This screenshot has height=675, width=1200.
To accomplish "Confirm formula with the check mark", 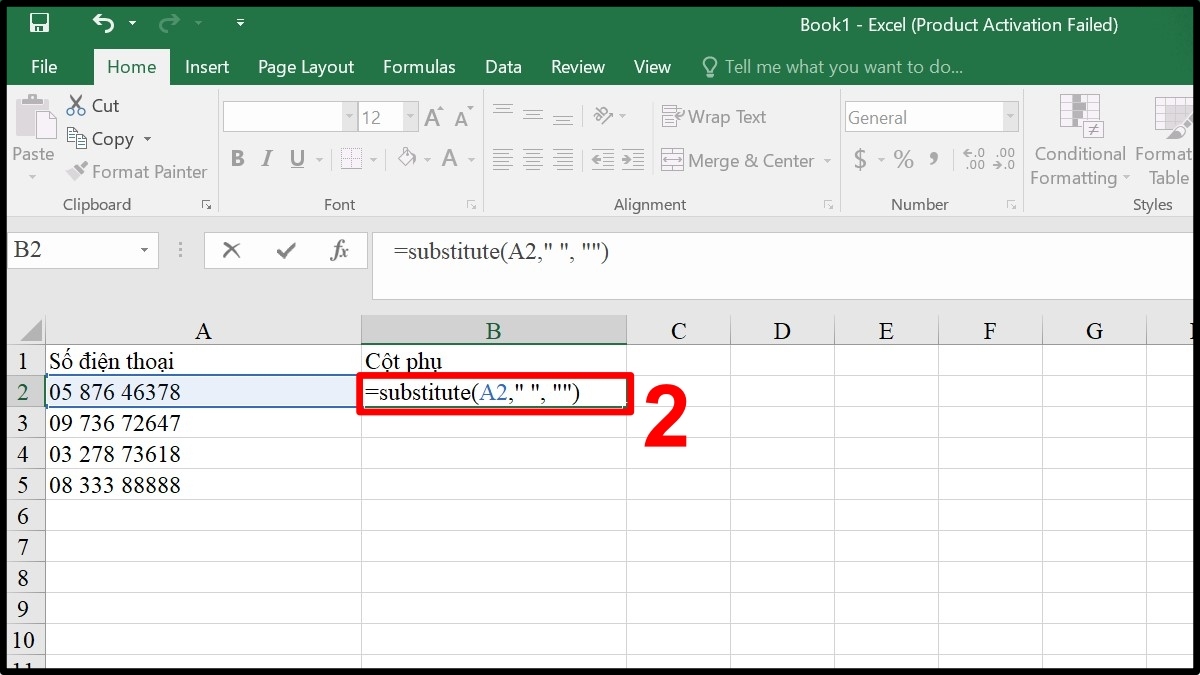I will pyautogui.click(x=286, y=250).
